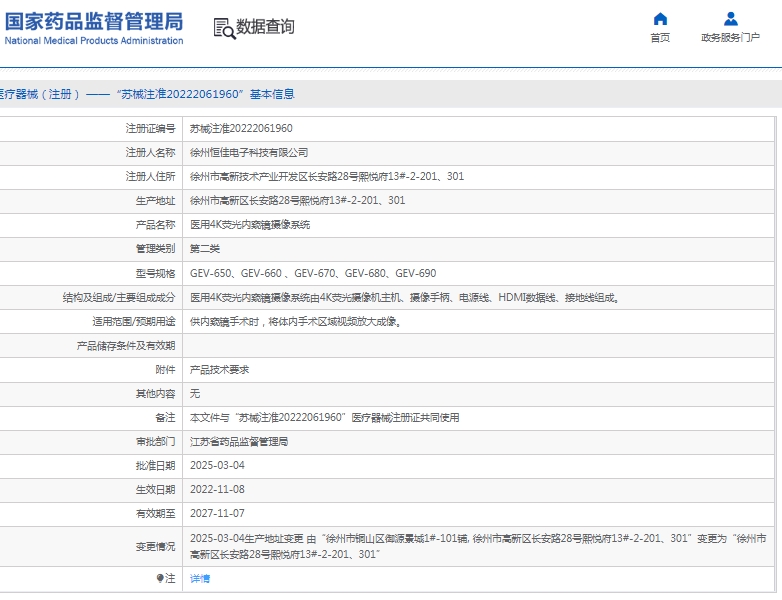Click the 第二类 management class value

click(205, 249)
